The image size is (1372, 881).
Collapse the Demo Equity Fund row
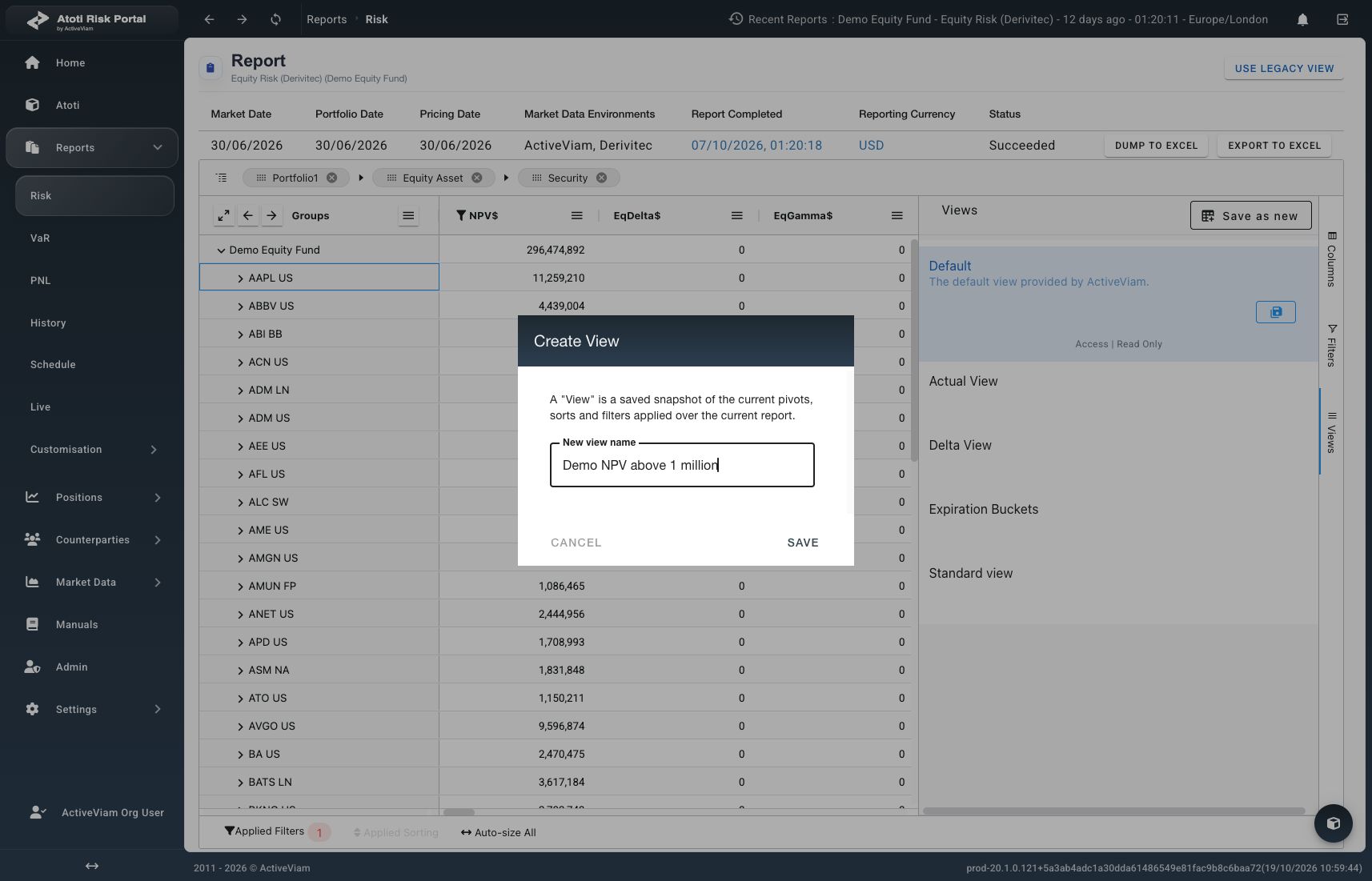[221, 250]
